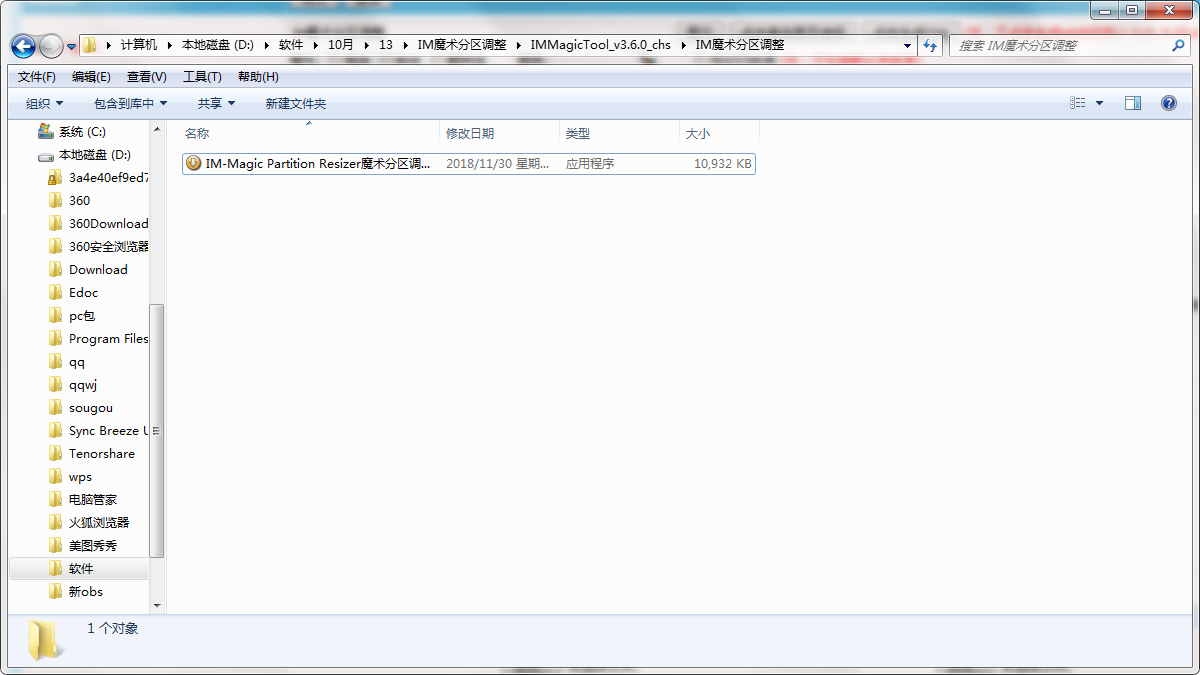1200x675 pixels.
Task: Click the 2018/11/30 date cell
Action: pos(497,163)
